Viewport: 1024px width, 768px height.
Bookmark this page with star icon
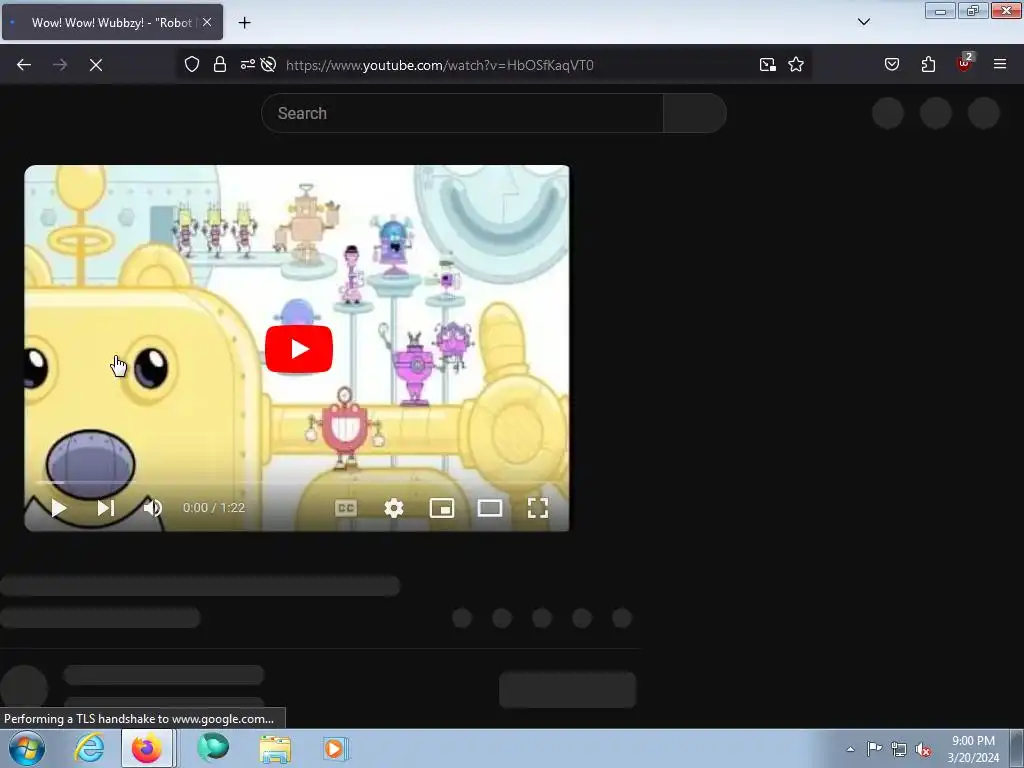pyautogui.click(x=796, y=65)
